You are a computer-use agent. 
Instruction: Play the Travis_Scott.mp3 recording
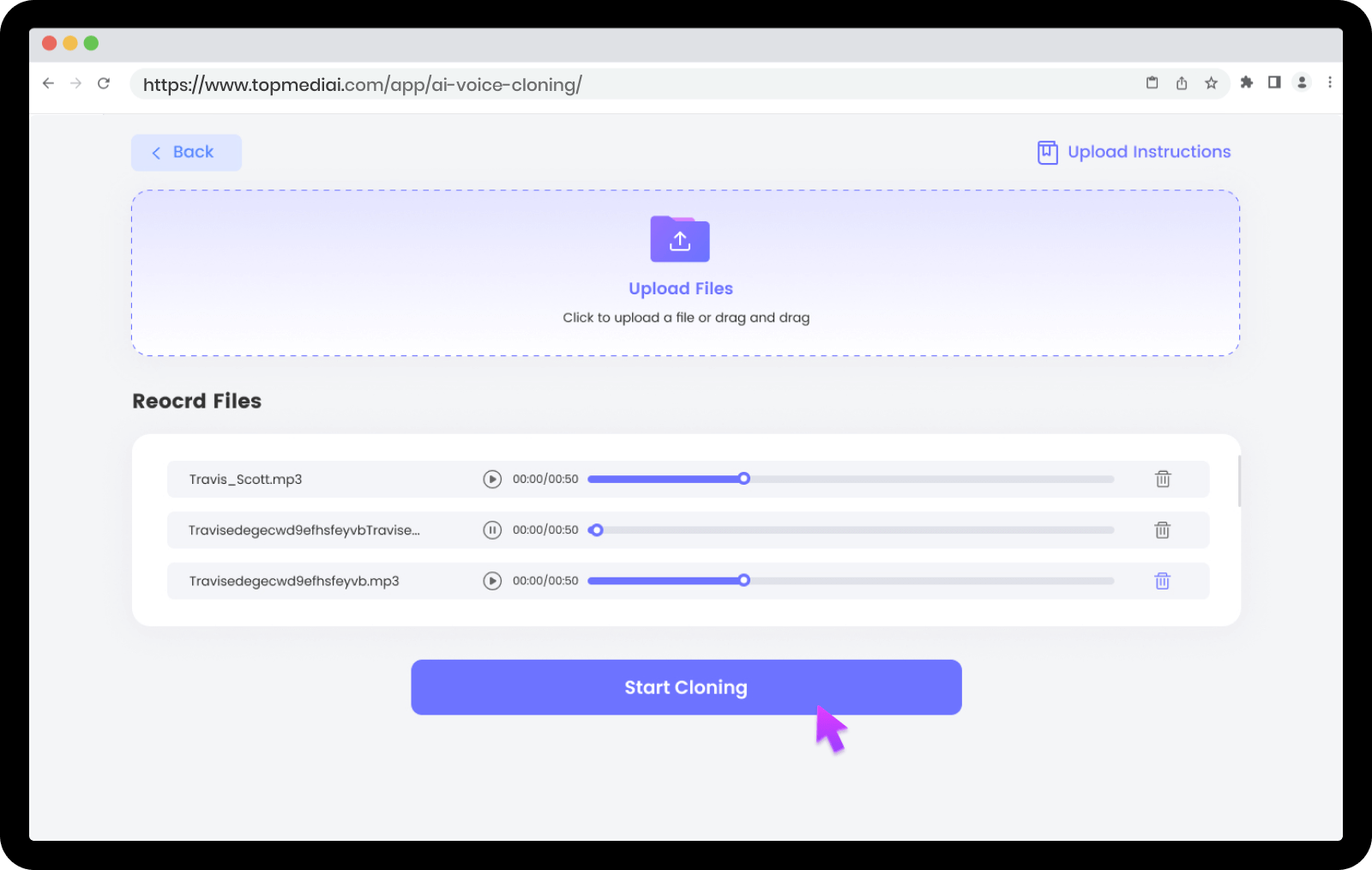point(492,479)
